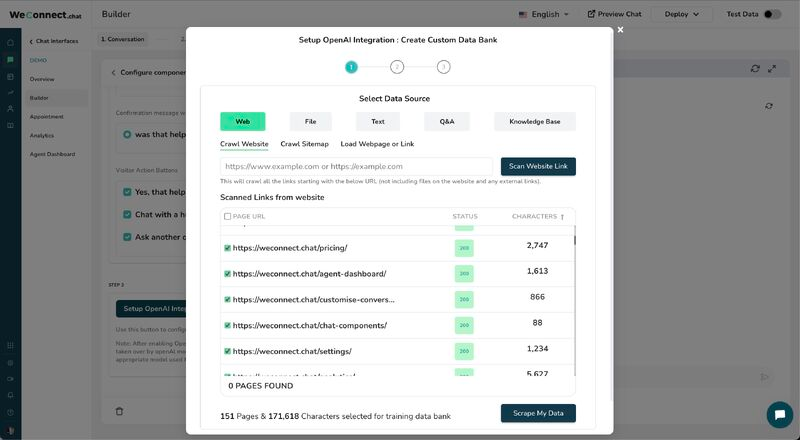
Task: Open the video camera icon in sidebar
Action: pyautogui.click(x=10, y=379)
